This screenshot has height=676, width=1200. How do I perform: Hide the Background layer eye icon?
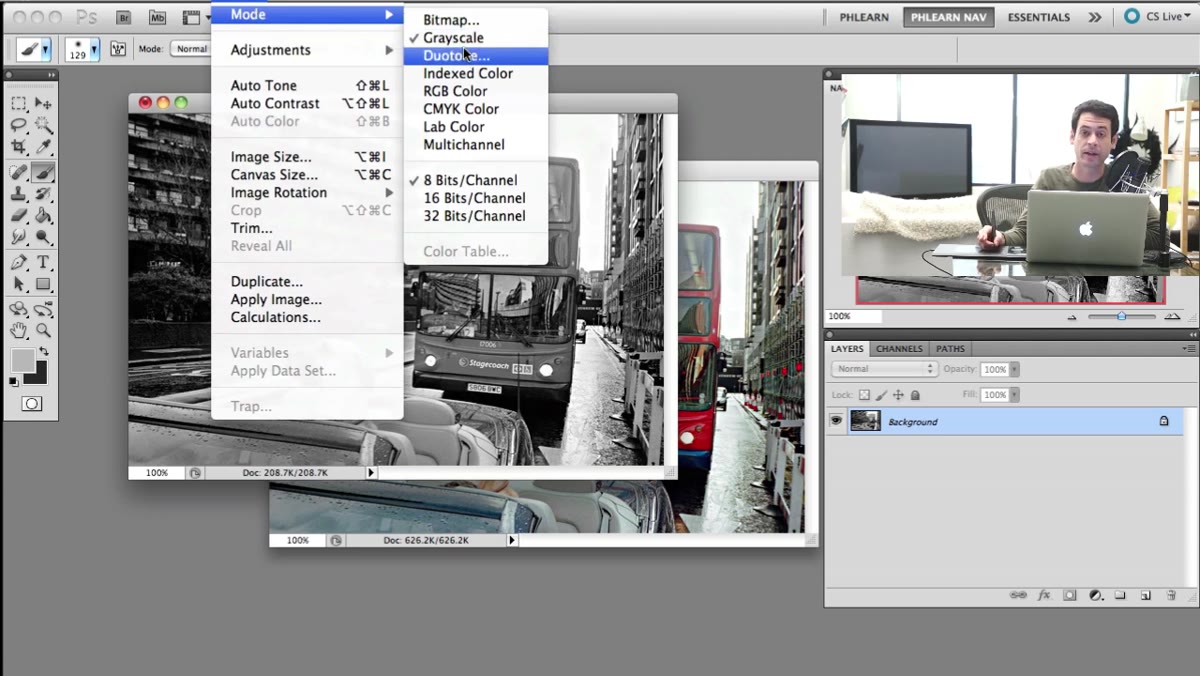836,421
